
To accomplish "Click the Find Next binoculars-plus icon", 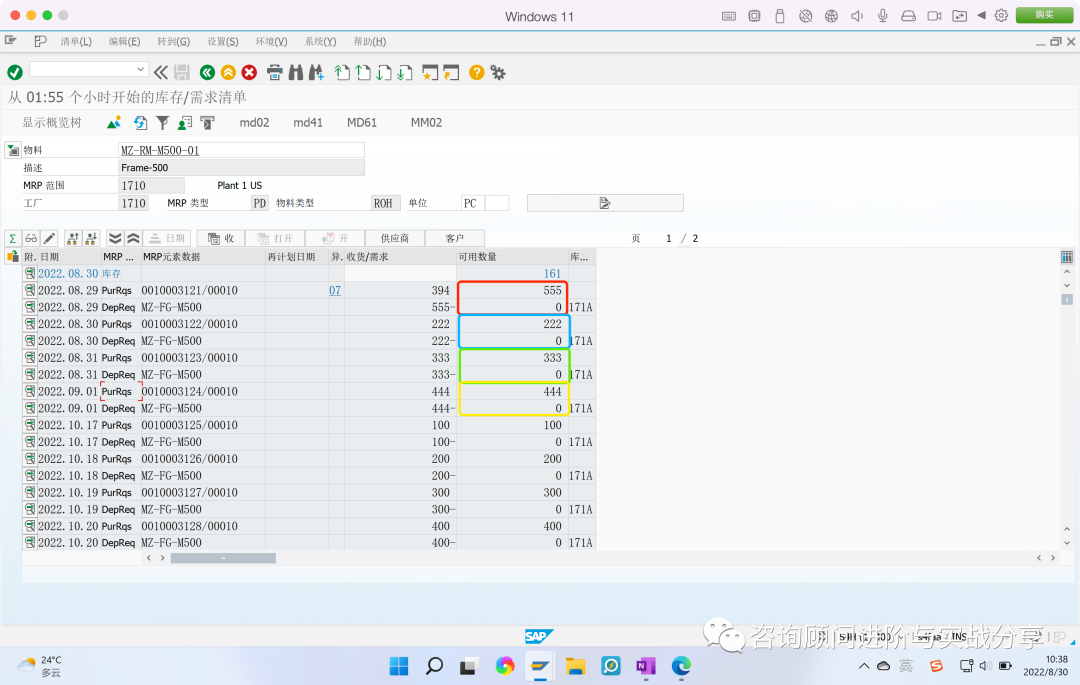I will pyautogui.click(x=317, y=72).
